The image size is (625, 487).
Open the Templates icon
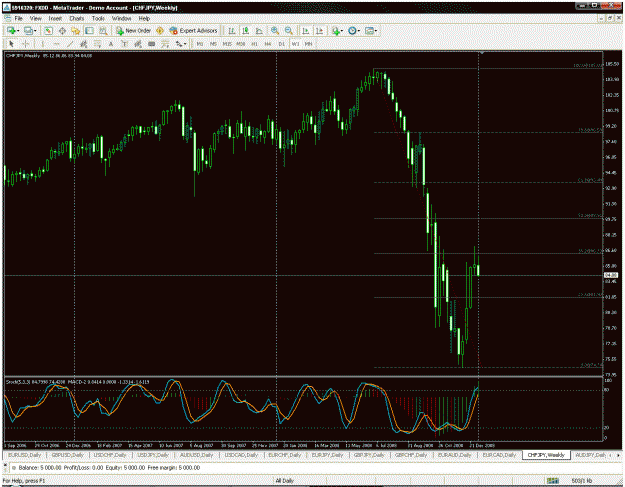(x=369, y=31)
